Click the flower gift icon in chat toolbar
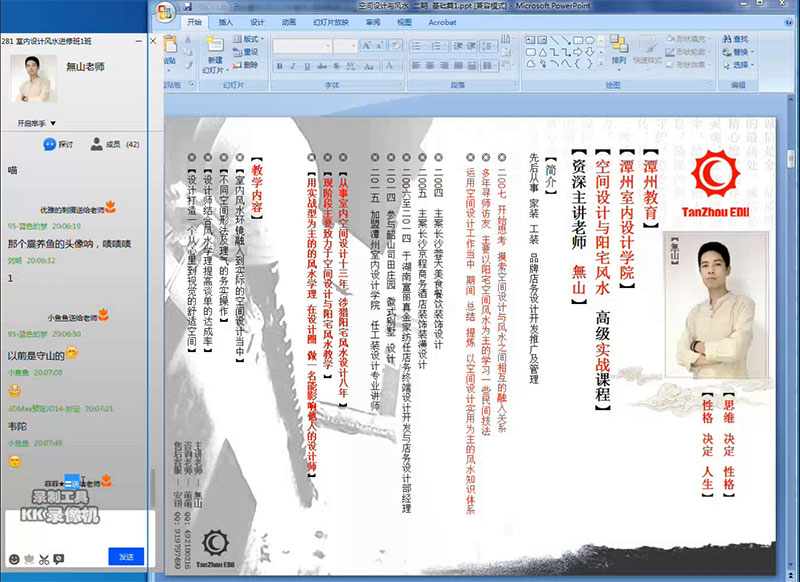 pyautogui.click(x=29, y=559)
